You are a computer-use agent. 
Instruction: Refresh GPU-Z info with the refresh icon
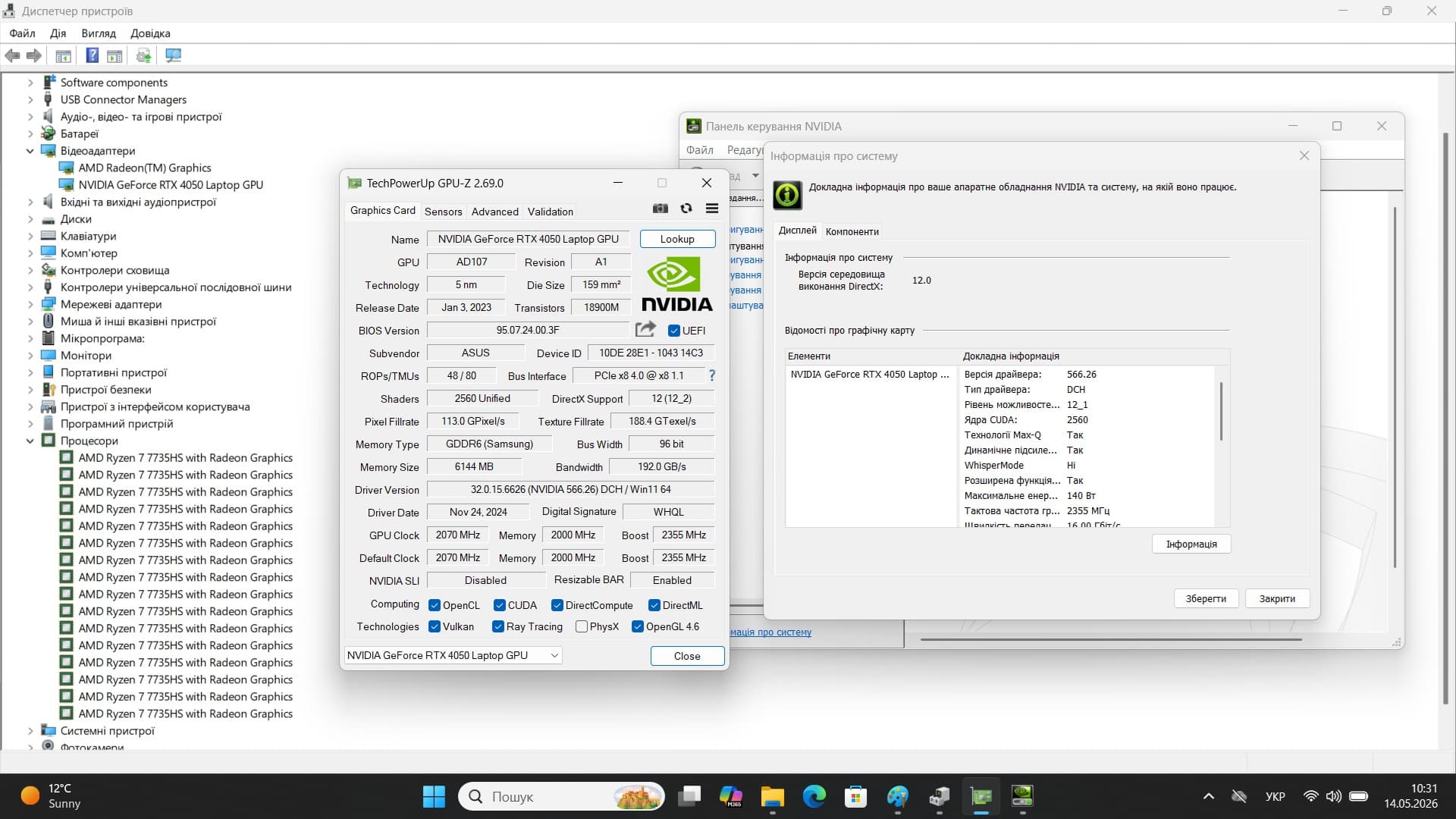click(686, 209)
